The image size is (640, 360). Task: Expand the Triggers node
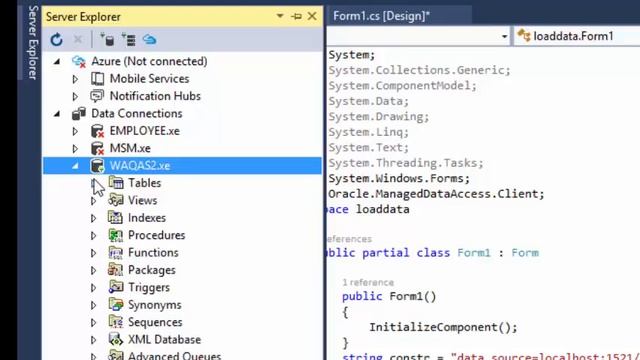93,288
